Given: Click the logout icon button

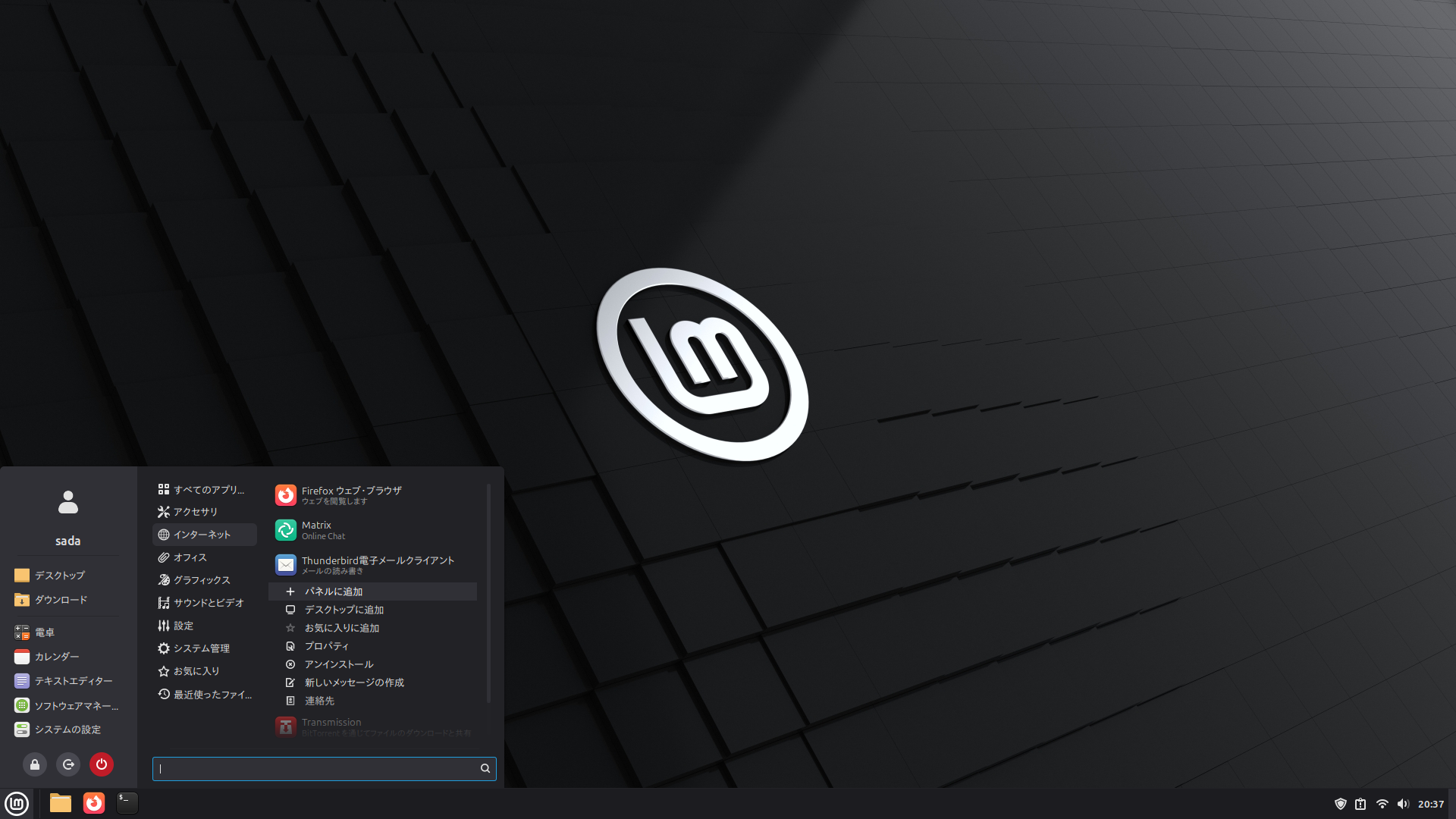Looking at the screenshot, I should [x=68, y=764].
